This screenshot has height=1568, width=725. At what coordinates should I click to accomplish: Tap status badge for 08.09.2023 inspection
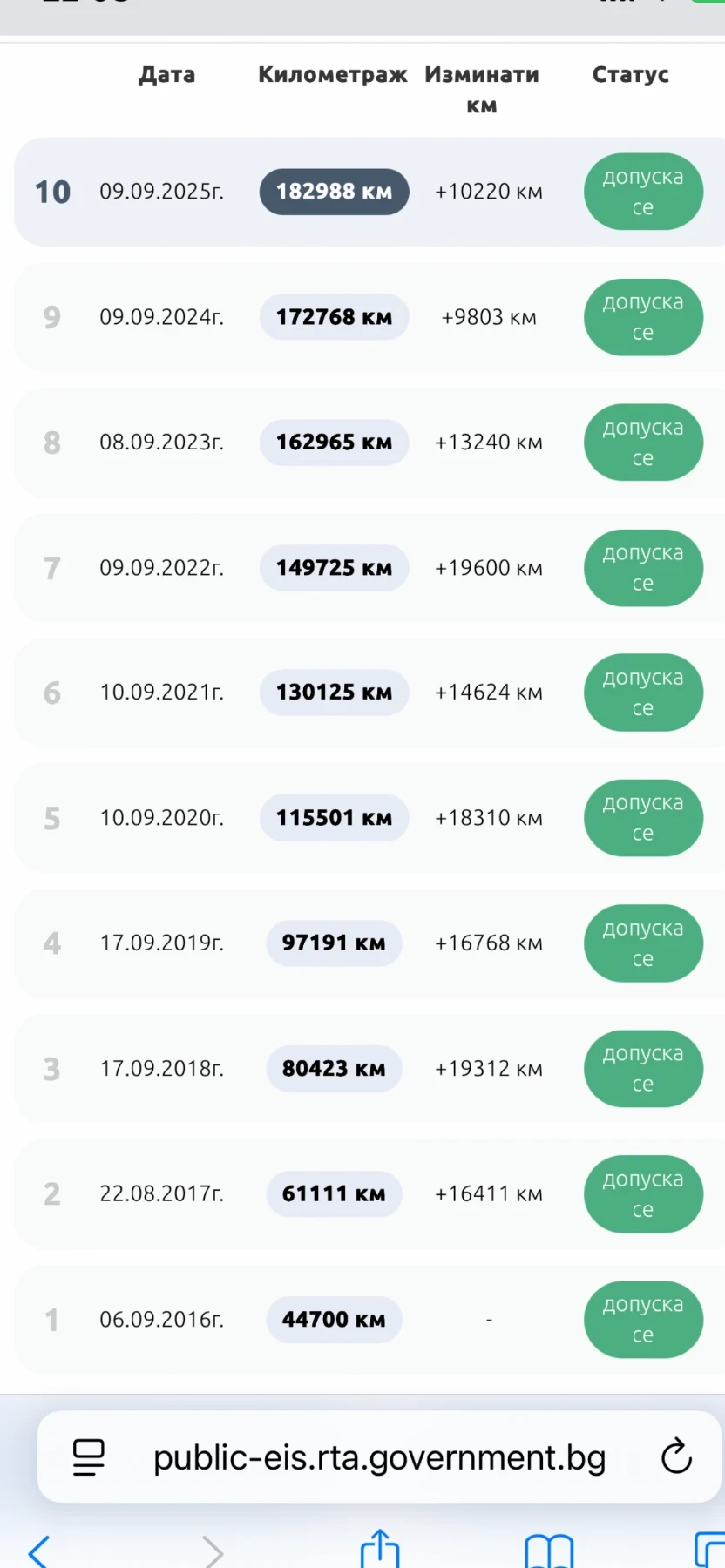pyautogui.click(x=643, y=443)
